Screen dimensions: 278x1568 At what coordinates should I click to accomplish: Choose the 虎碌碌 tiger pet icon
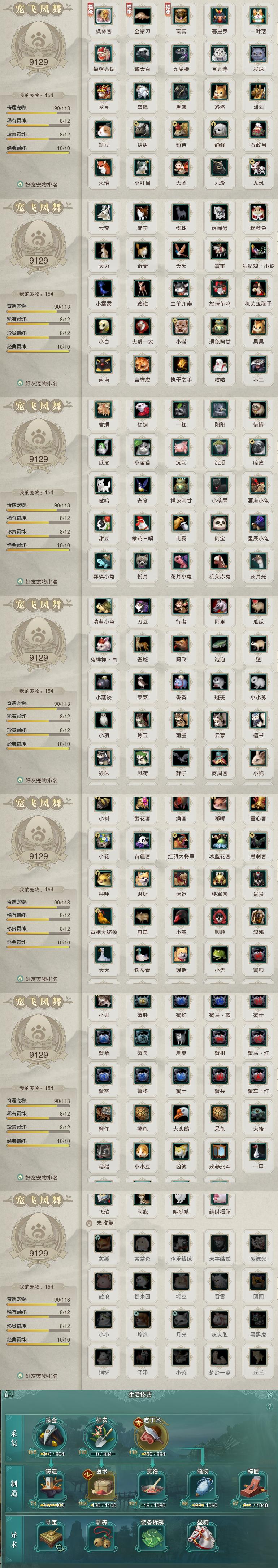(220, 213)
